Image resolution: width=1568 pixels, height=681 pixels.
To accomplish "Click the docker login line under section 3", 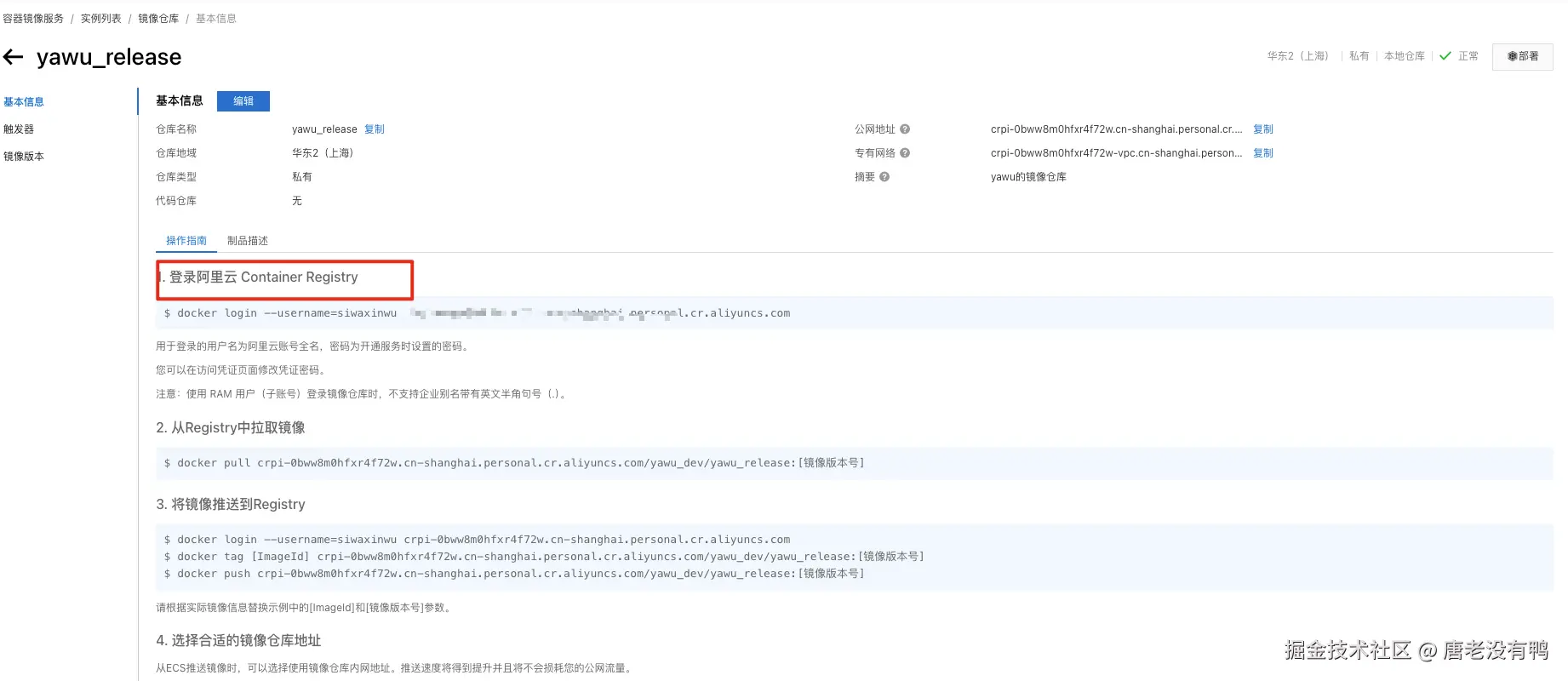I will 477,540.
